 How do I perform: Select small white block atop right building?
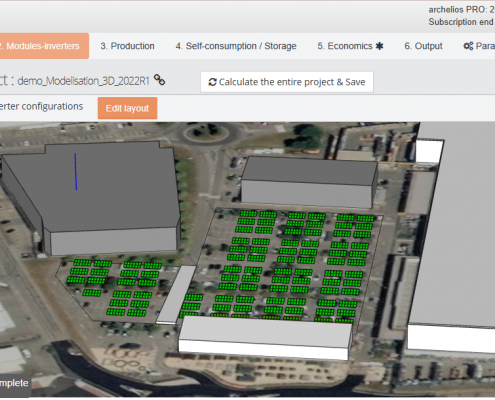tap(428, 151)
